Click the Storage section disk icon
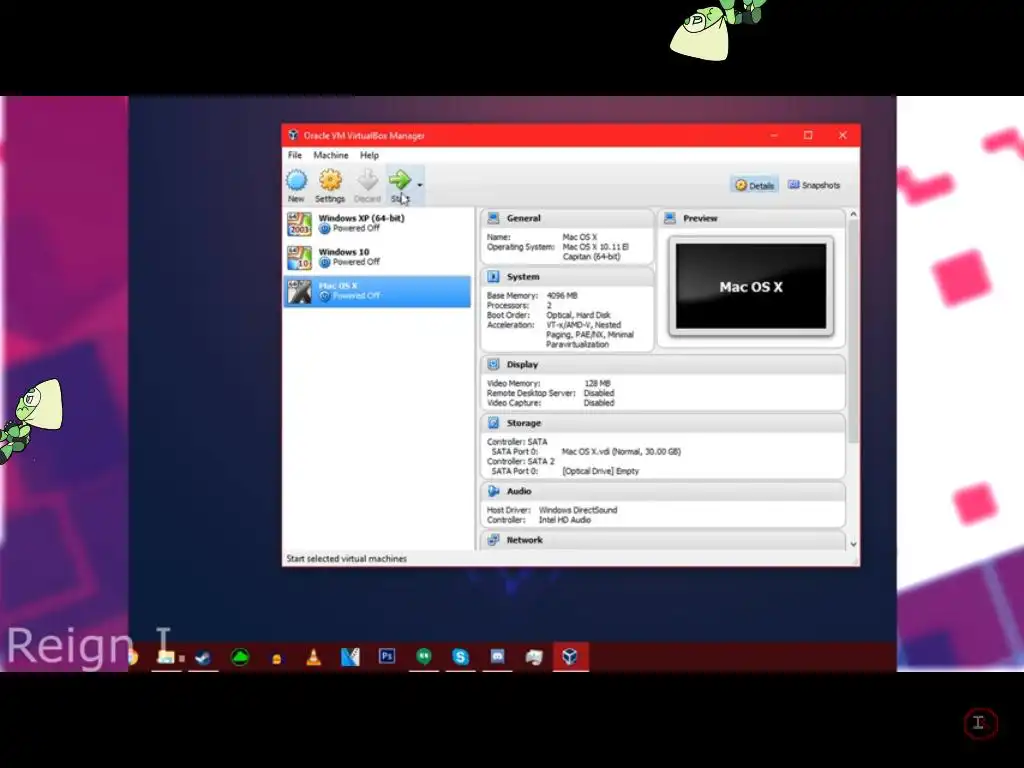 [494, 423]
